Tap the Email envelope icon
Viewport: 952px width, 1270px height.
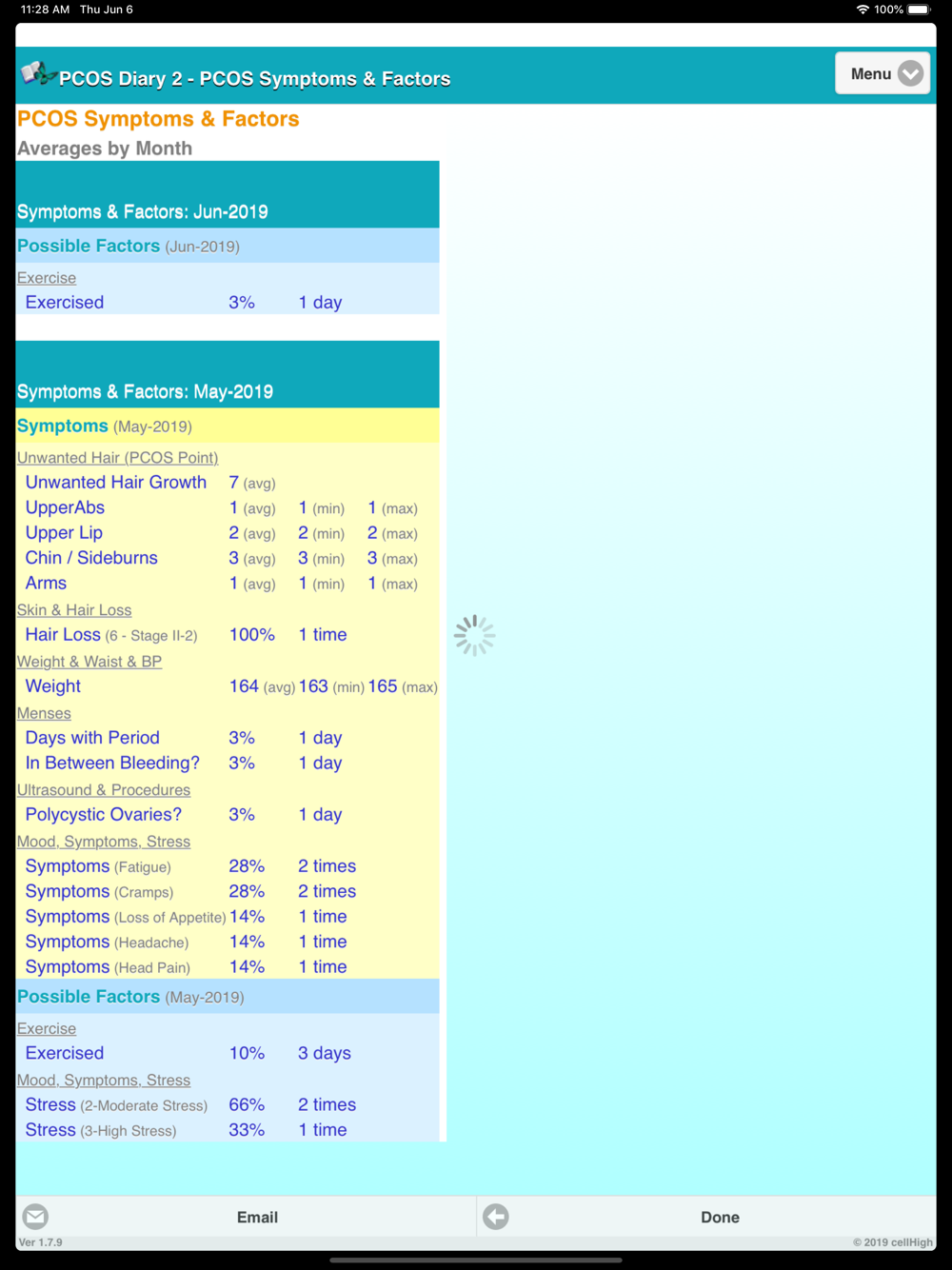(x=35, y=1217)
